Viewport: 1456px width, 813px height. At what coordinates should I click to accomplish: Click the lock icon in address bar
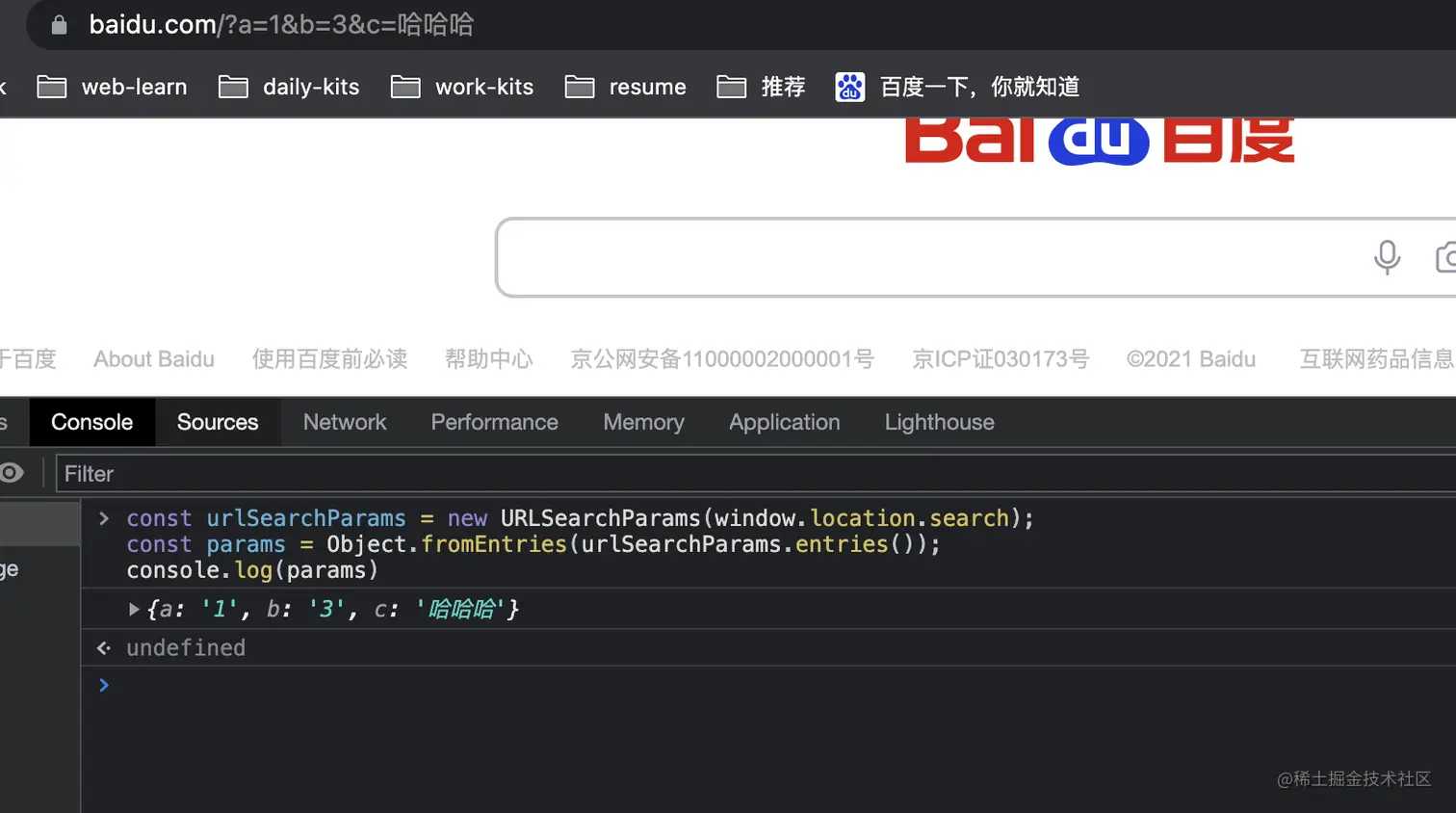(59, 25)
